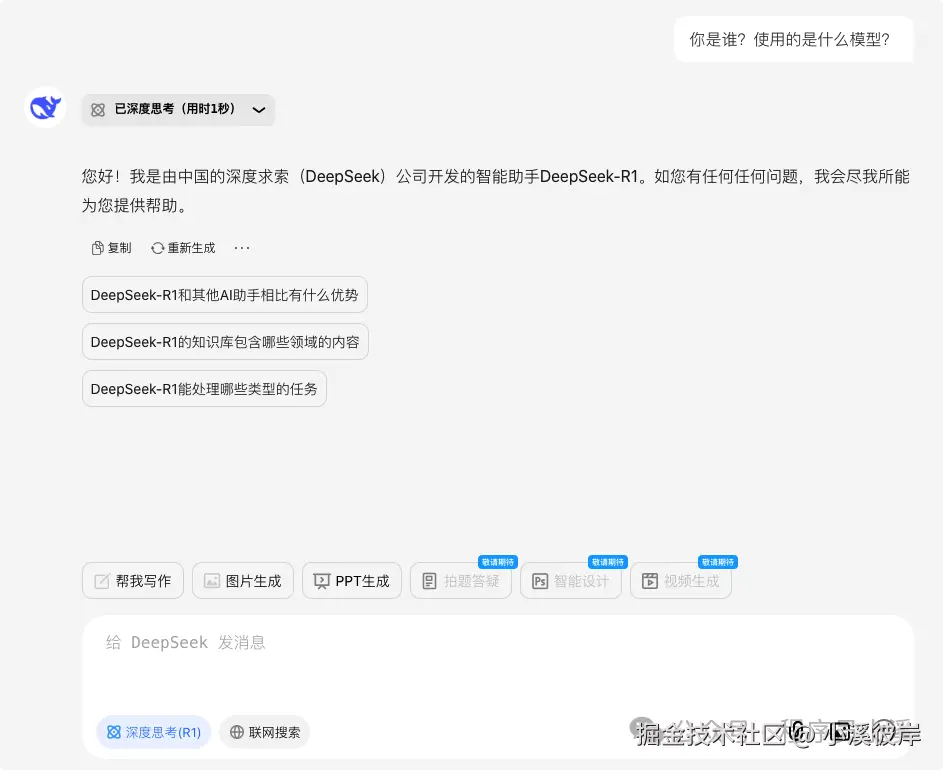943x770 pixels.
Task: Click the DeepSeek-R1 knowledge domains suggestion
Action: (x=225, y=341)
